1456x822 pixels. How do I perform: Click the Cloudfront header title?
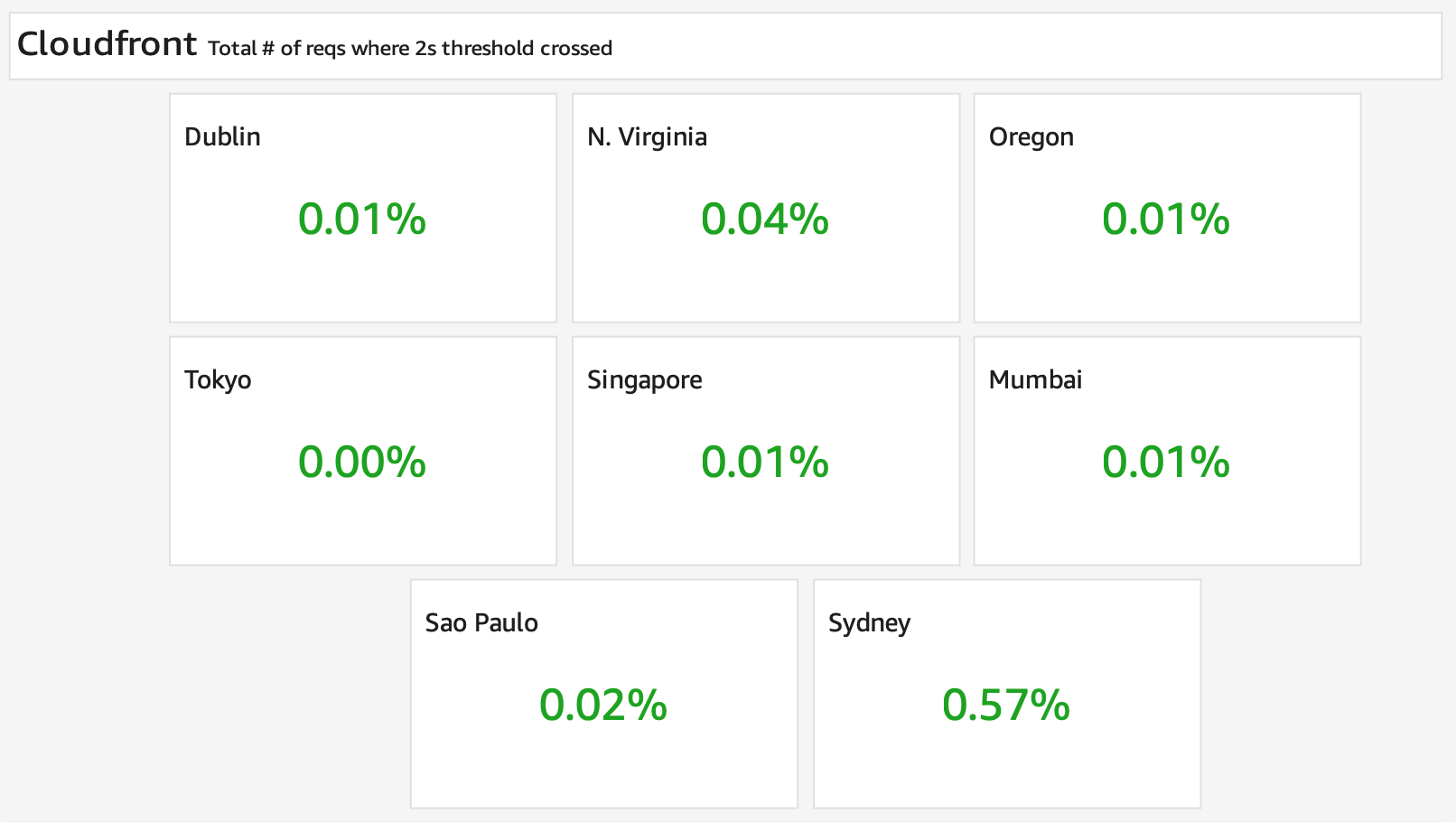click(107, 43)
